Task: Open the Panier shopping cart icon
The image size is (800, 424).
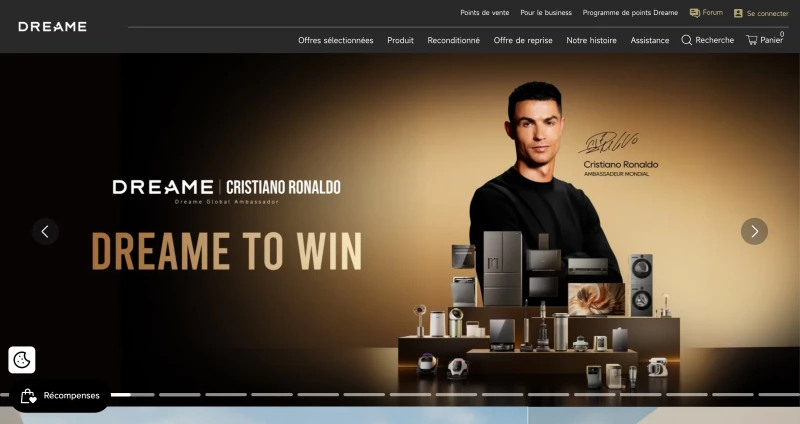Action: pos(752,40)
